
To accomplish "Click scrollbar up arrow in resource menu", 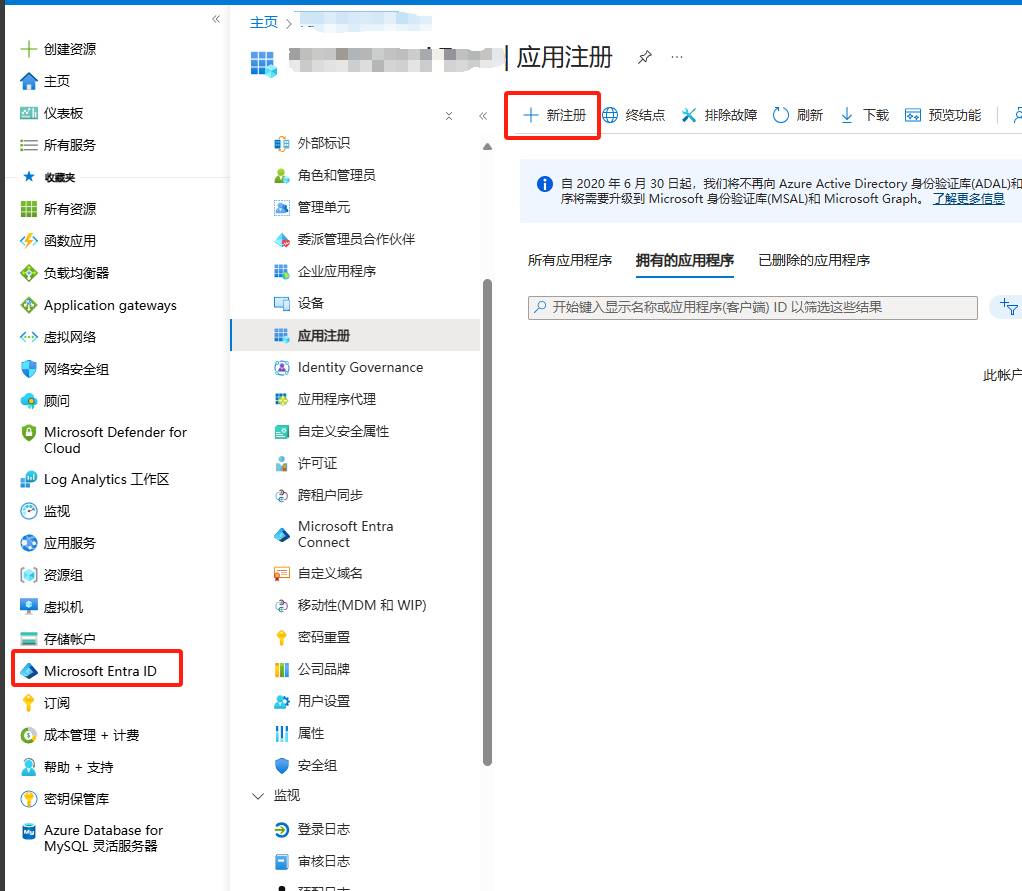I will 487,147.
